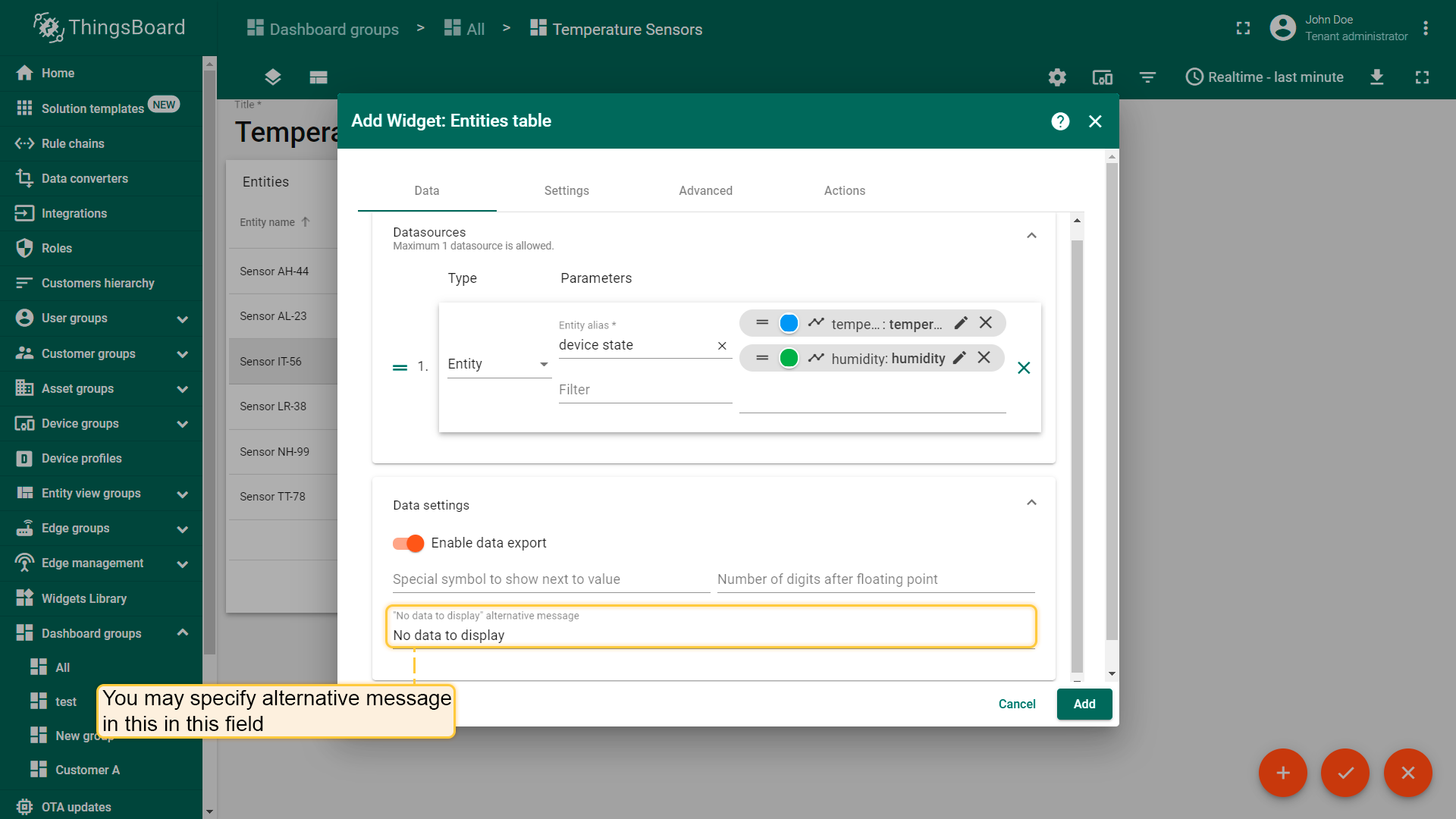The image size is (1456, 819).
Task: Switch to the Settings tab
Action: point(566,191)
